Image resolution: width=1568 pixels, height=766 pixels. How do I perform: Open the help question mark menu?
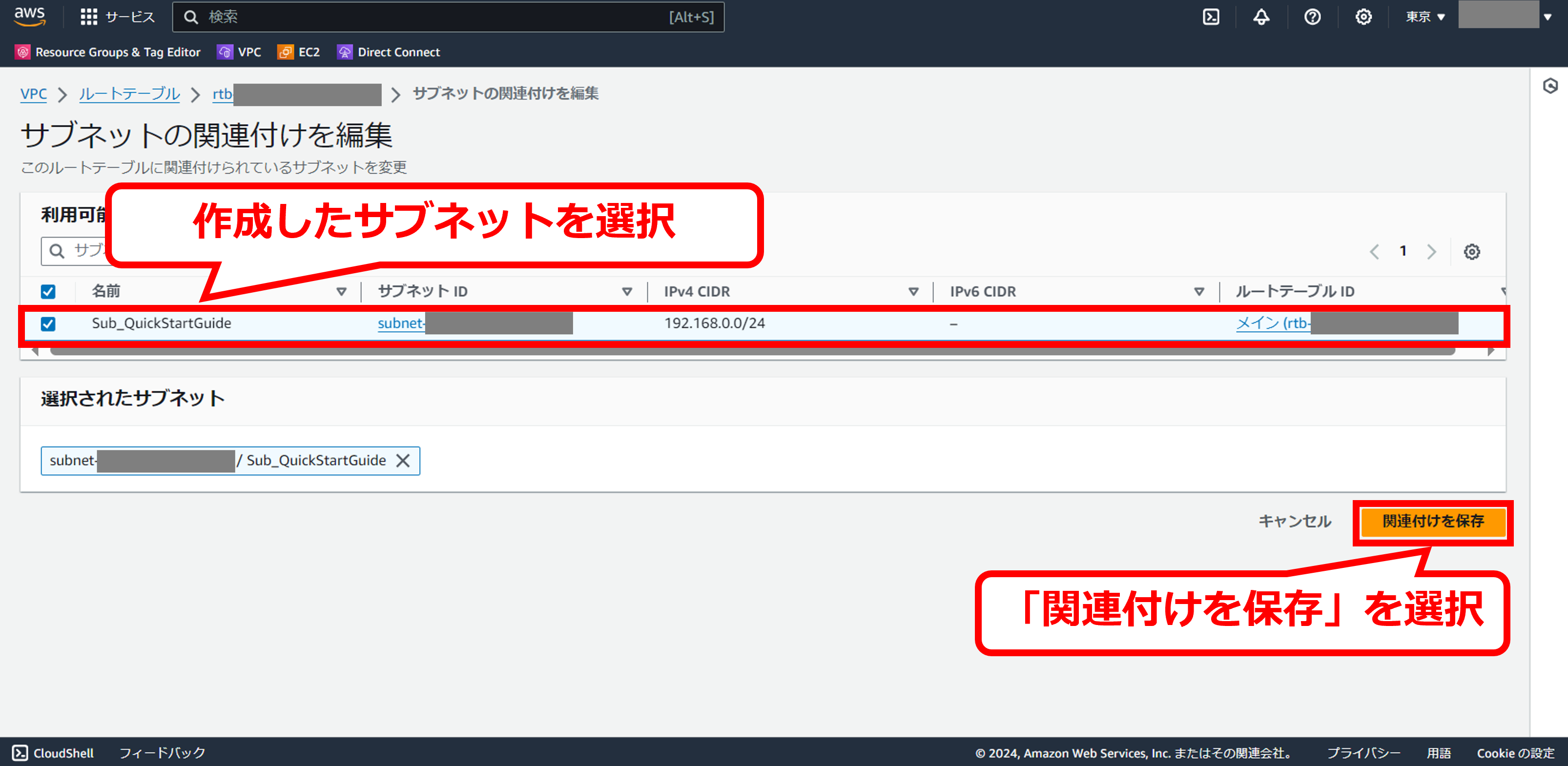[x=1312, y=17]
